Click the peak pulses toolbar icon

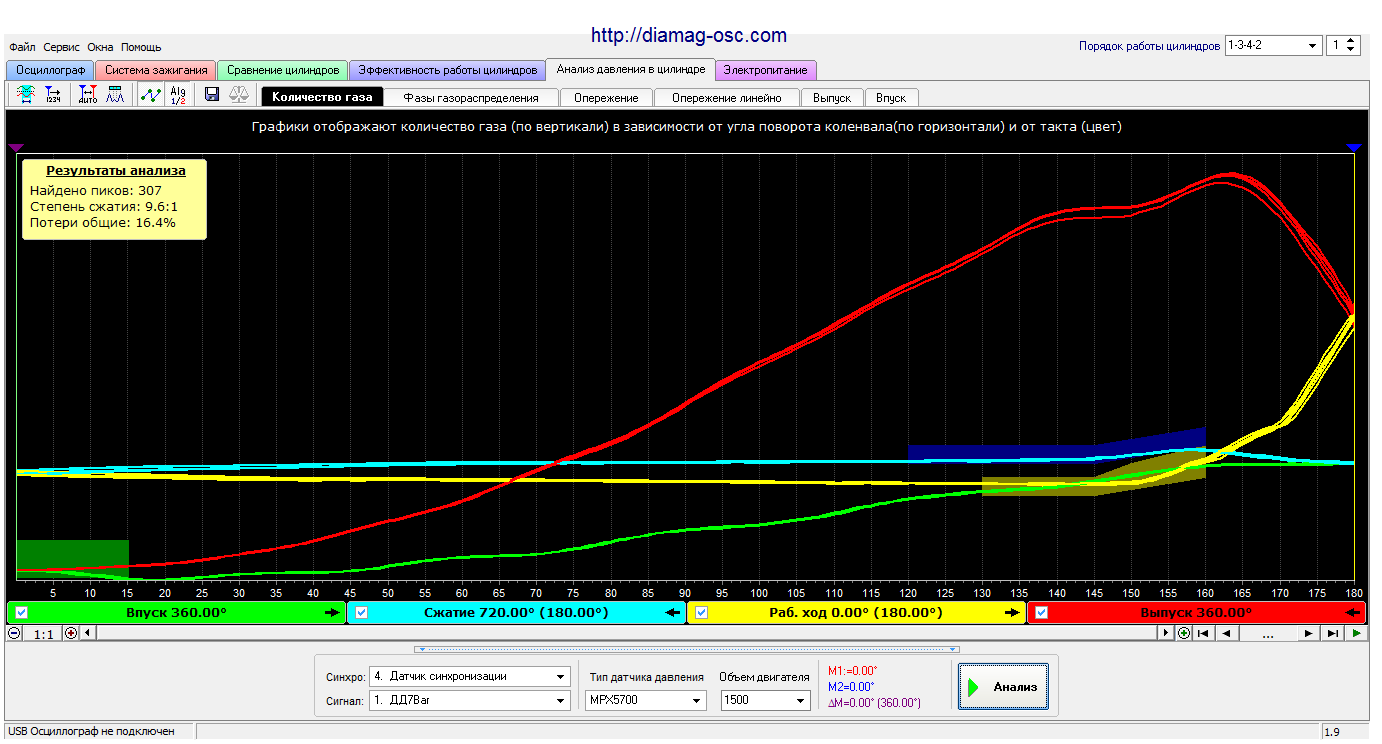pos(115,95)
